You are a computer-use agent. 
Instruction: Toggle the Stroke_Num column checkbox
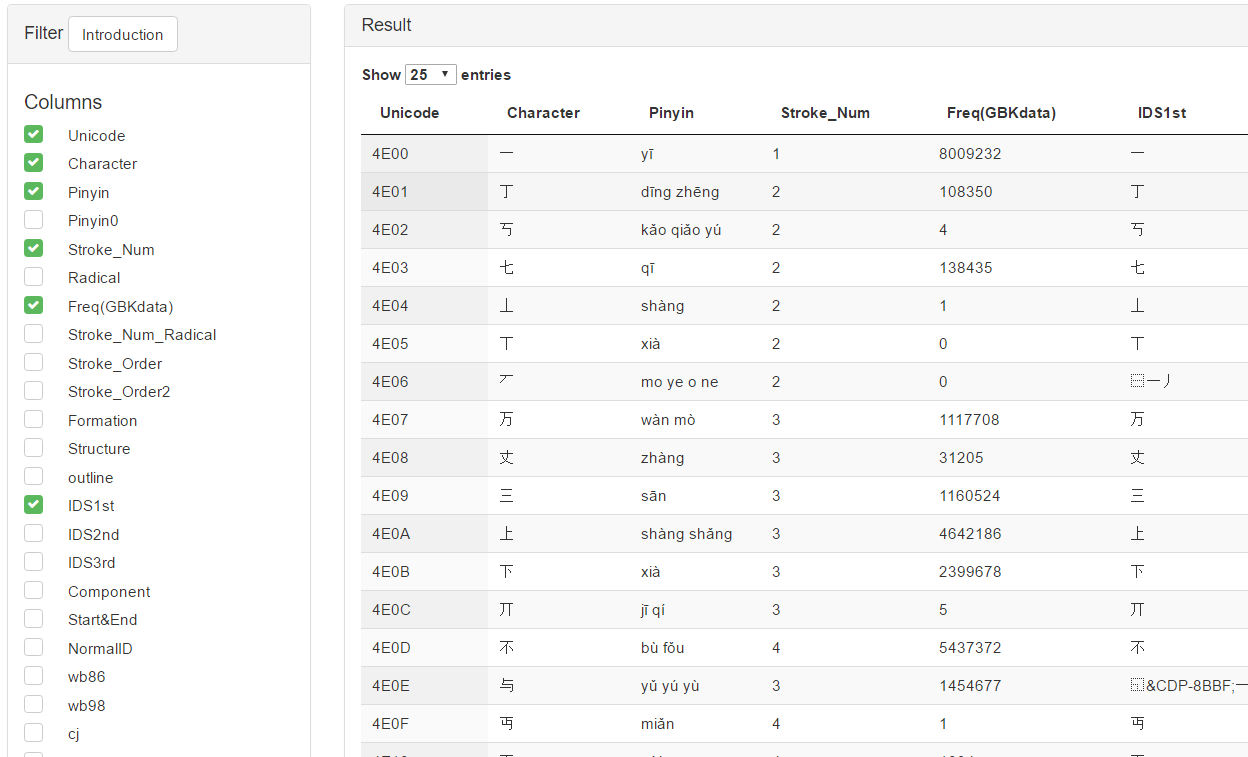[34, 249]
